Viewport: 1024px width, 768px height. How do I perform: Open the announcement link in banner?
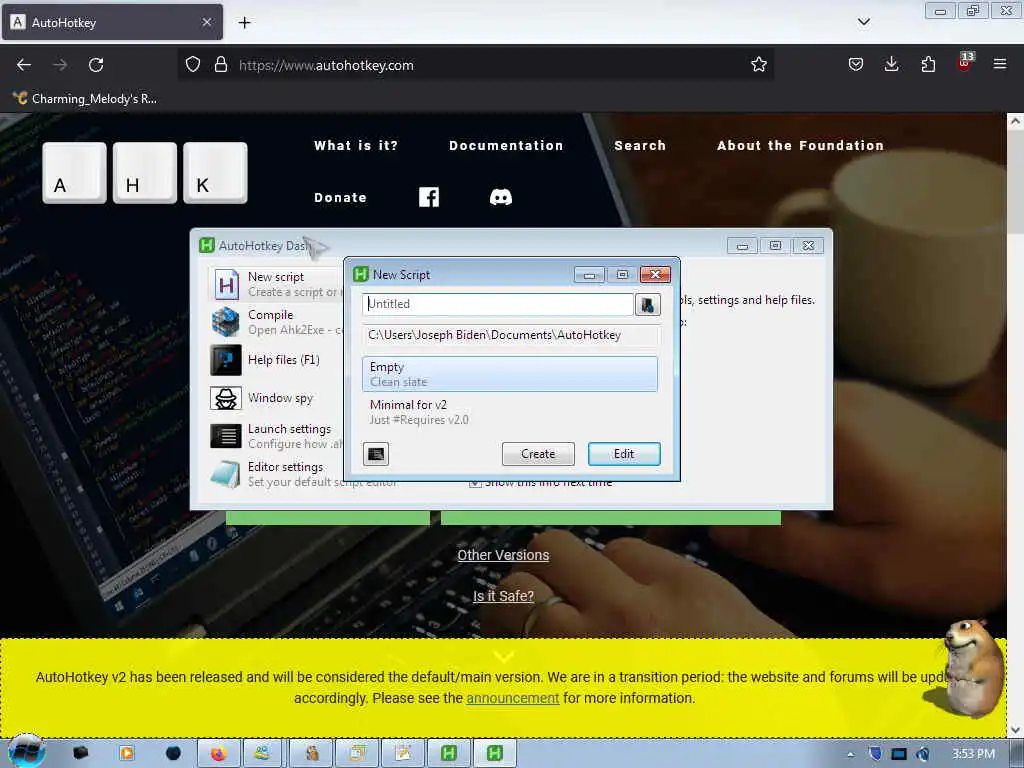pyautogui.click(x=513, y=698)
